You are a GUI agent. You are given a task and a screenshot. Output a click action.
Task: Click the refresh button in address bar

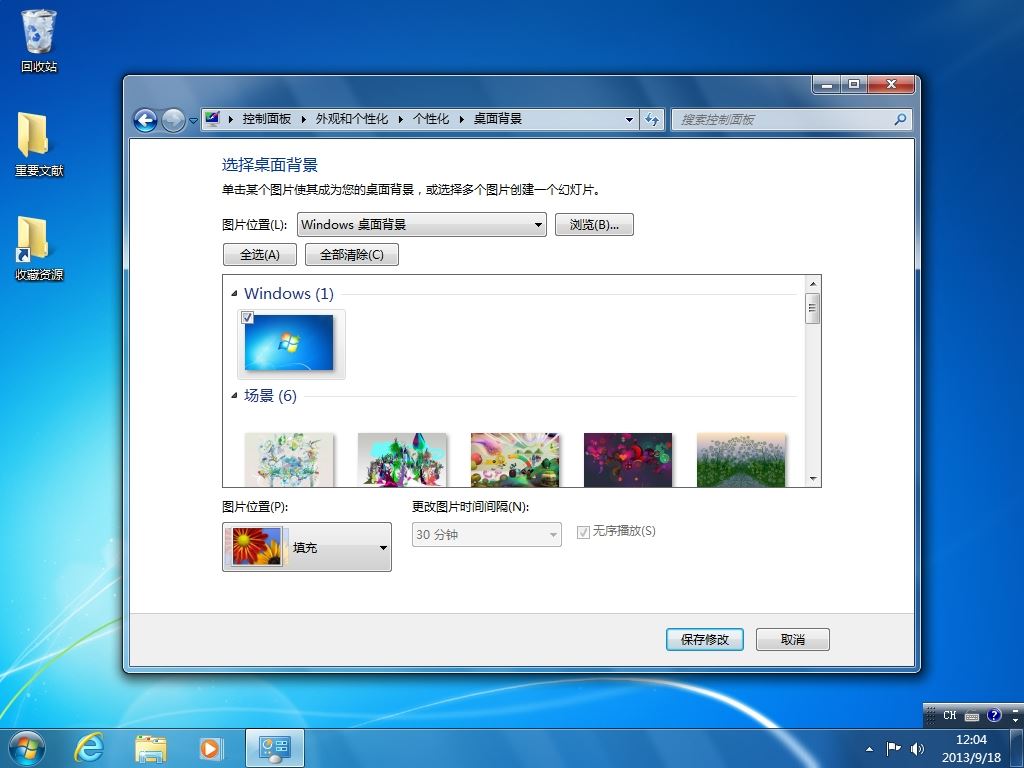652,120
